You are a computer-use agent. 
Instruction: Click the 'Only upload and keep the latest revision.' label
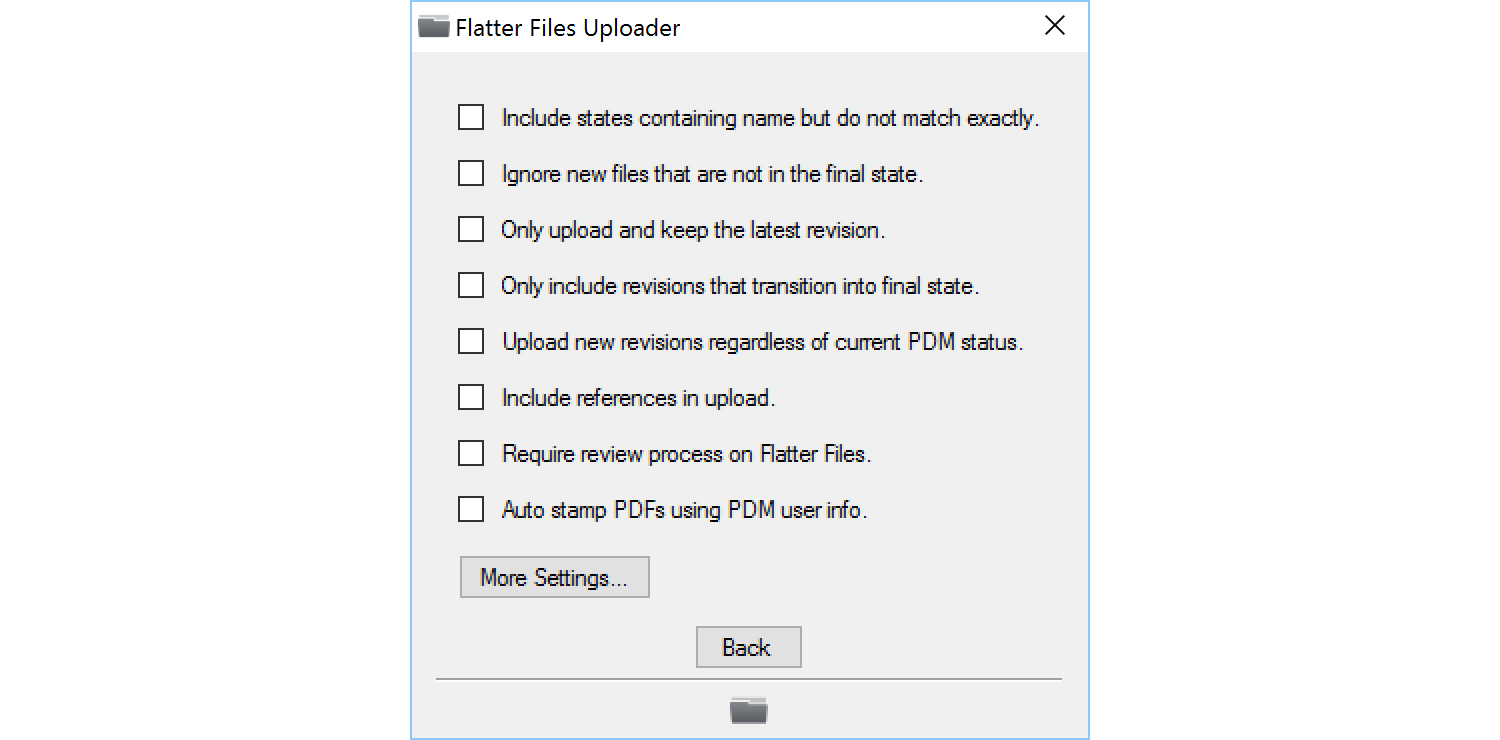point(693,230)
